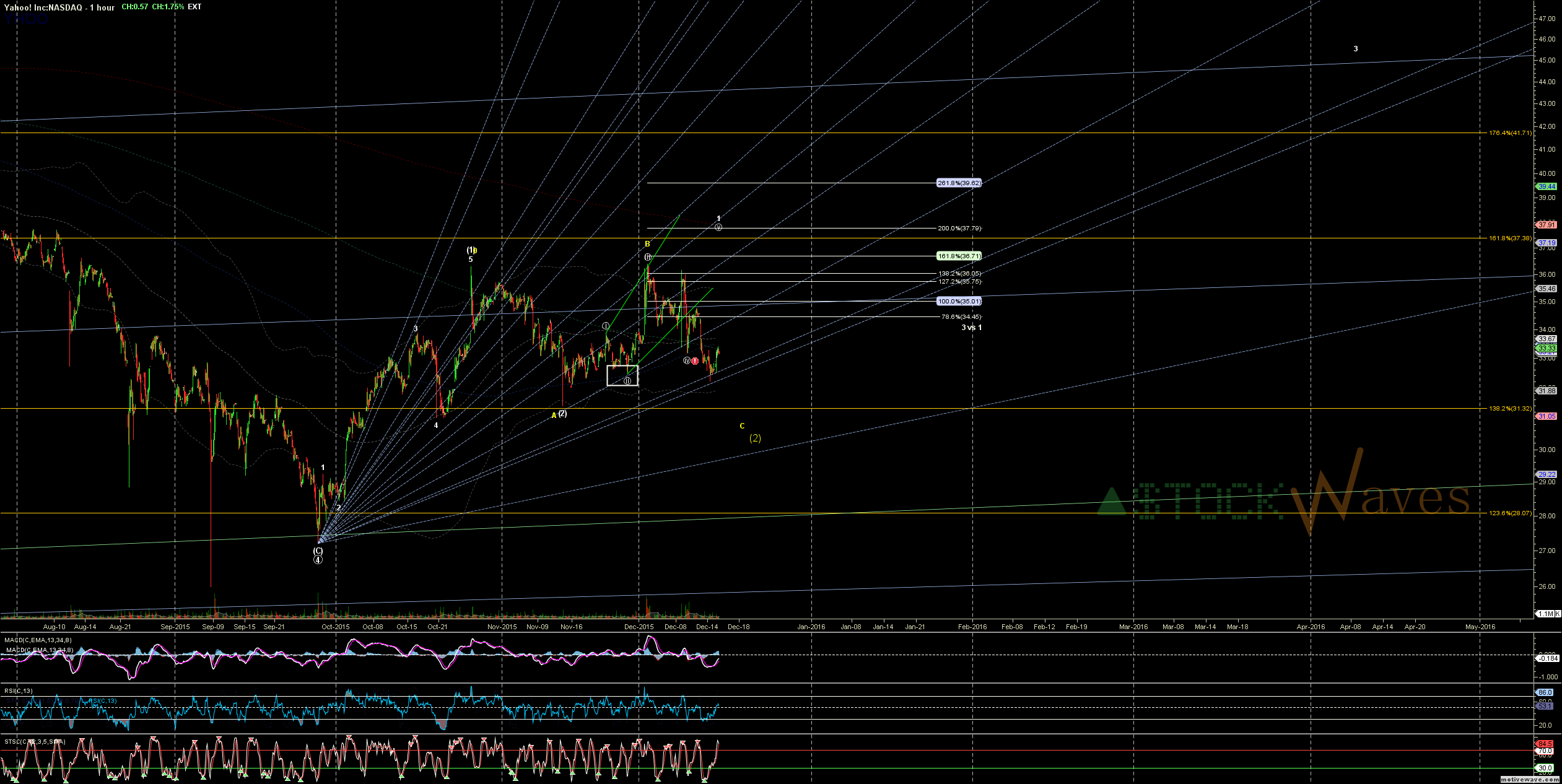Click the 138.2%(31.32) orange level label

(1510, 409)
